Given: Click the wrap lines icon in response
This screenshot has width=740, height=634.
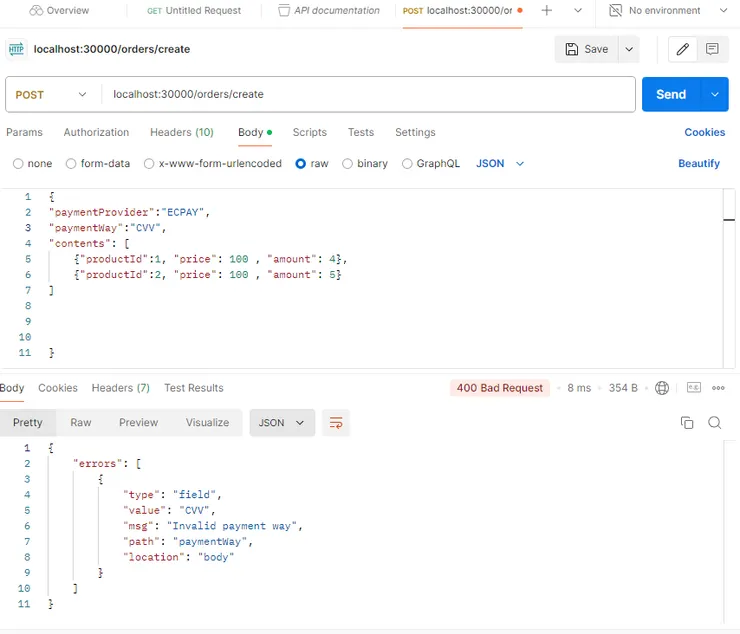Looking at the screenshot, I should click(x=336, y=423).
